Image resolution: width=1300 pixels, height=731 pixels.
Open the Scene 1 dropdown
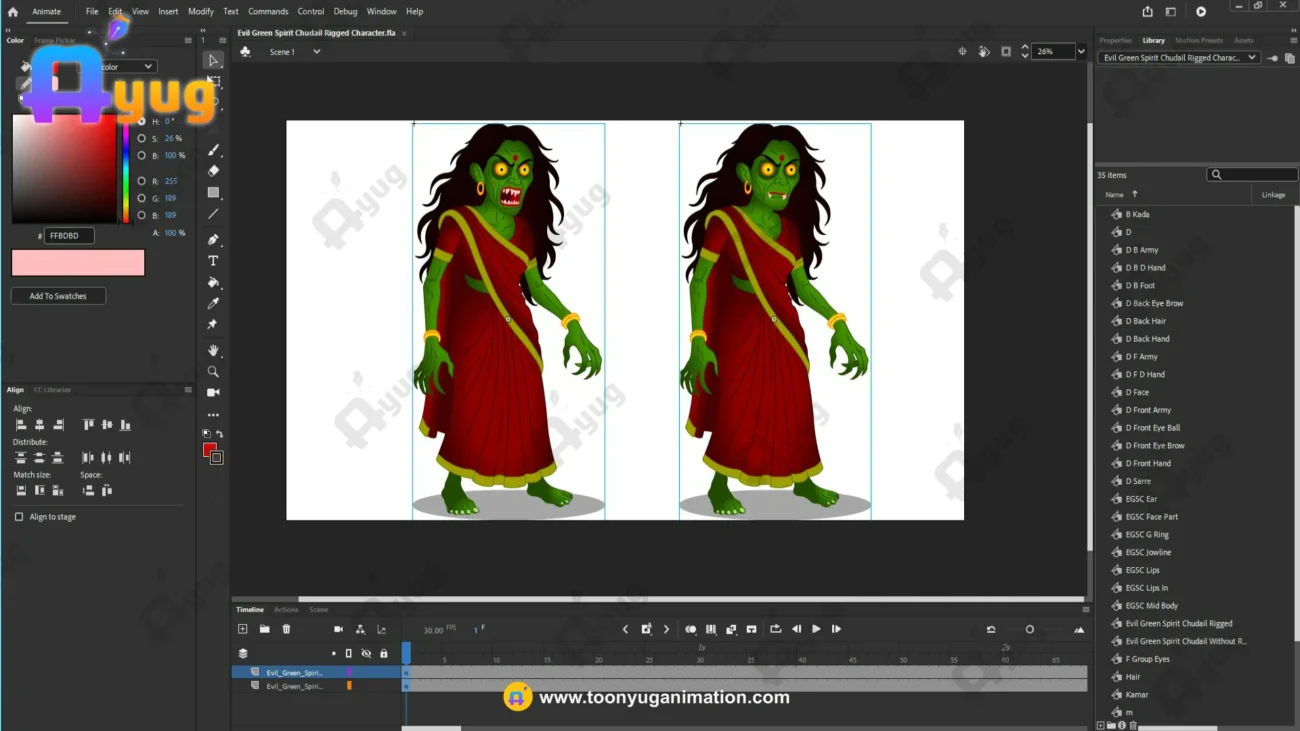[316, 52]
